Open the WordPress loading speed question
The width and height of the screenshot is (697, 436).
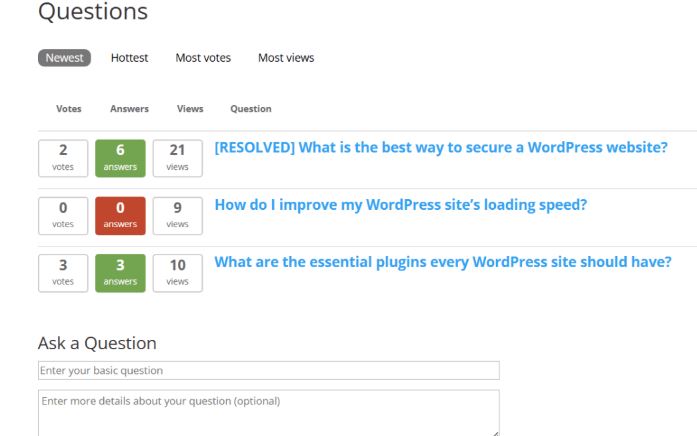pos(401,205)
